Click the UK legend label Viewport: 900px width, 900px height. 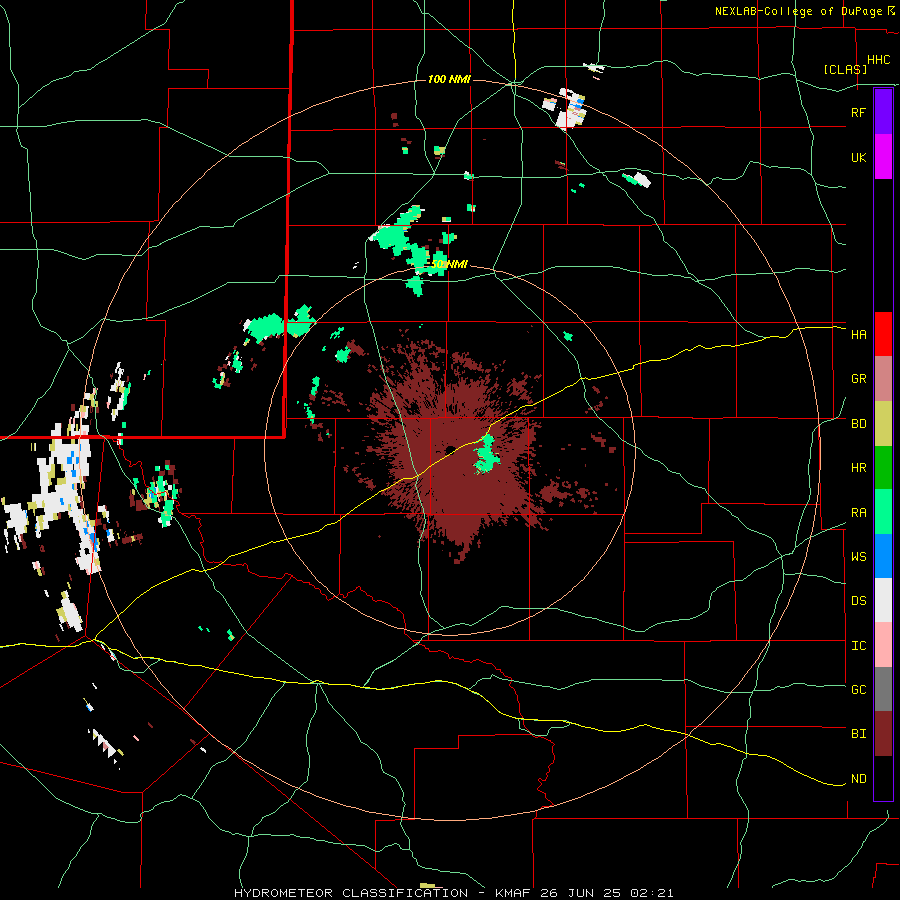point(858,157)
